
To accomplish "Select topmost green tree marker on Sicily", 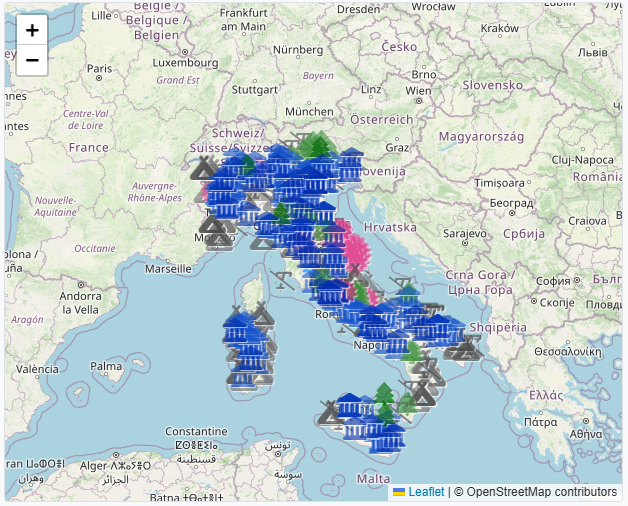I will click(x=384, y=393).
